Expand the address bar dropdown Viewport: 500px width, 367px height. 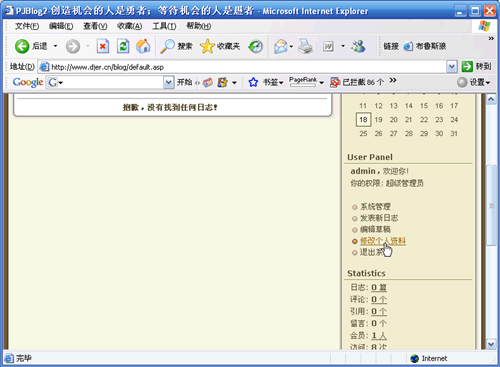[x=451, y=67]
